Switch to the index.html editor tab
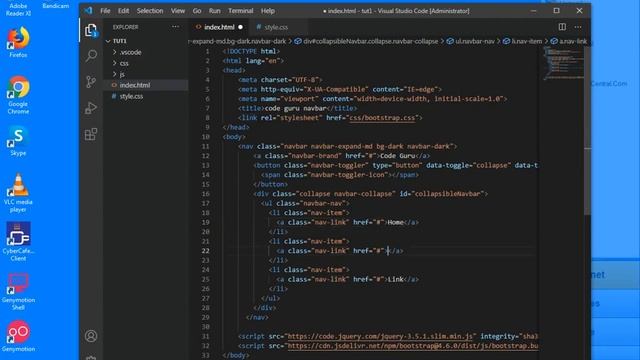 point(219,27)
